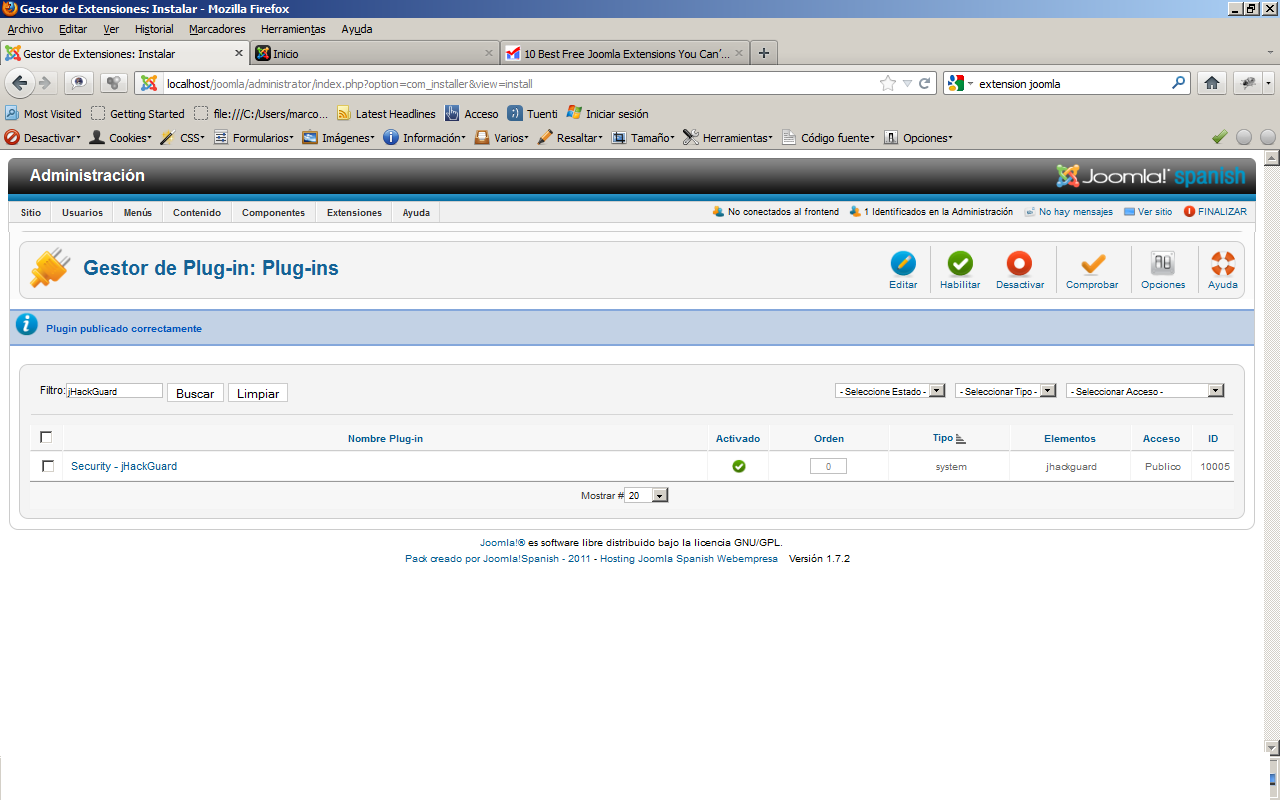Select the Security - jHackGuard row checkbox
The width and height of the screenshot is (1280, 800).
[48, 466]
